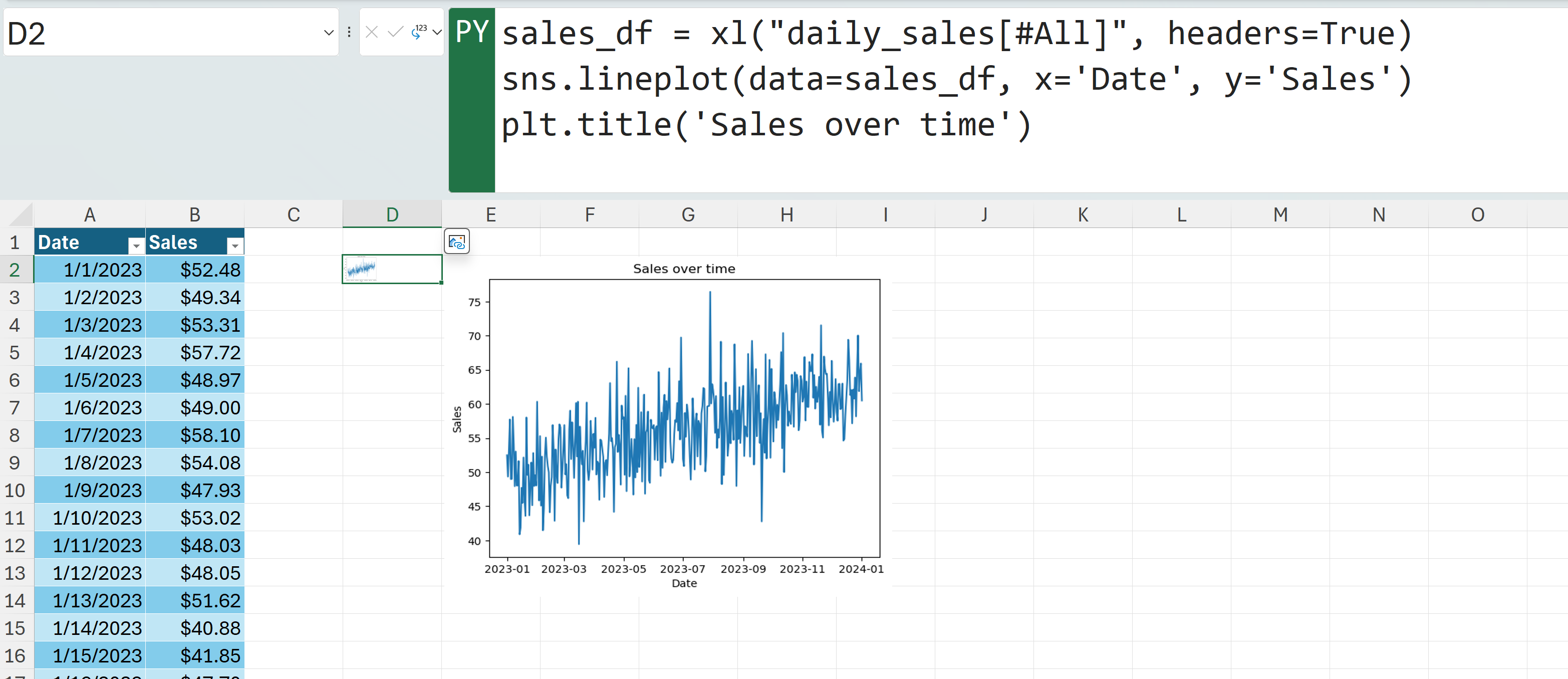Viewport: 1568px width, 679px height.
Task: Click the confirm formula checkmark icon
Action: [395, 32]
